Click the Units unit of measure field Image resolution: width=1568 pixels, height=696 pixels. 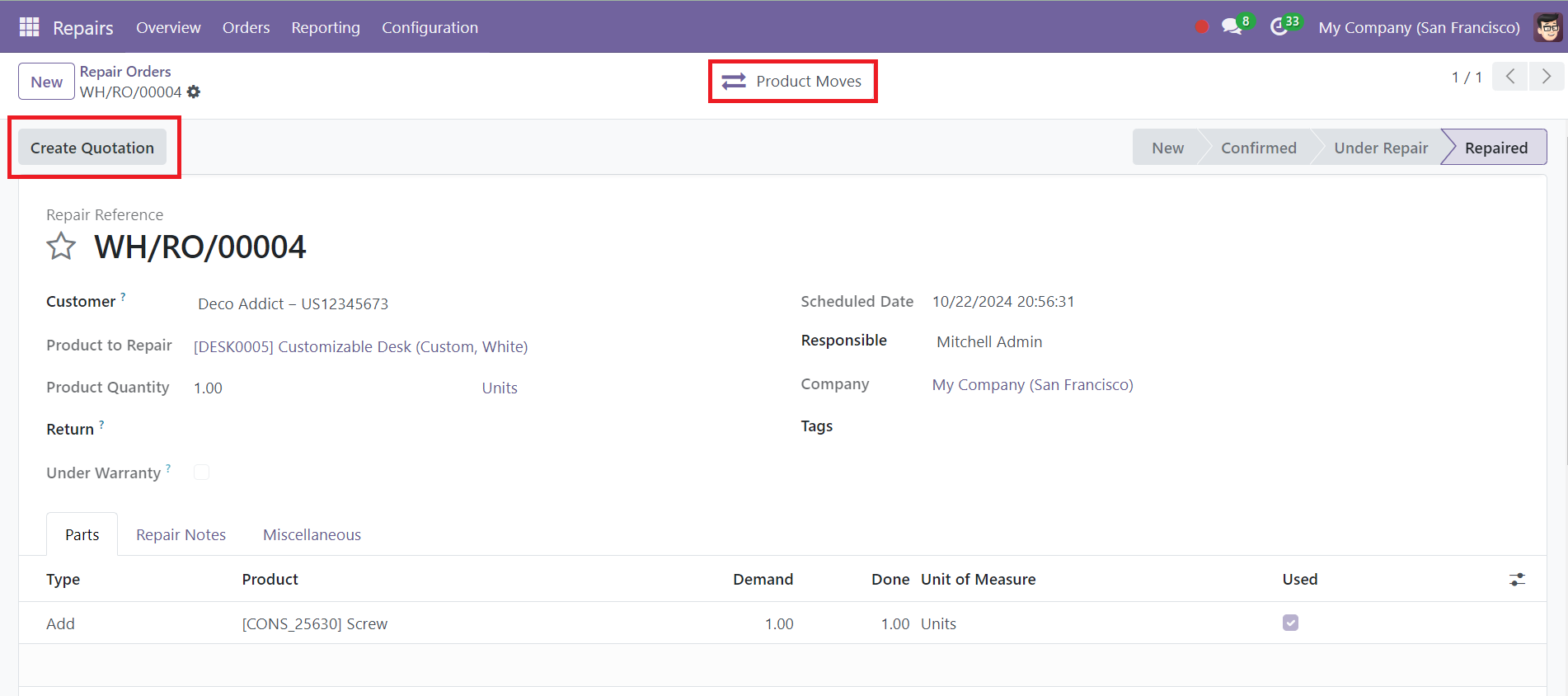pos(500,388)
